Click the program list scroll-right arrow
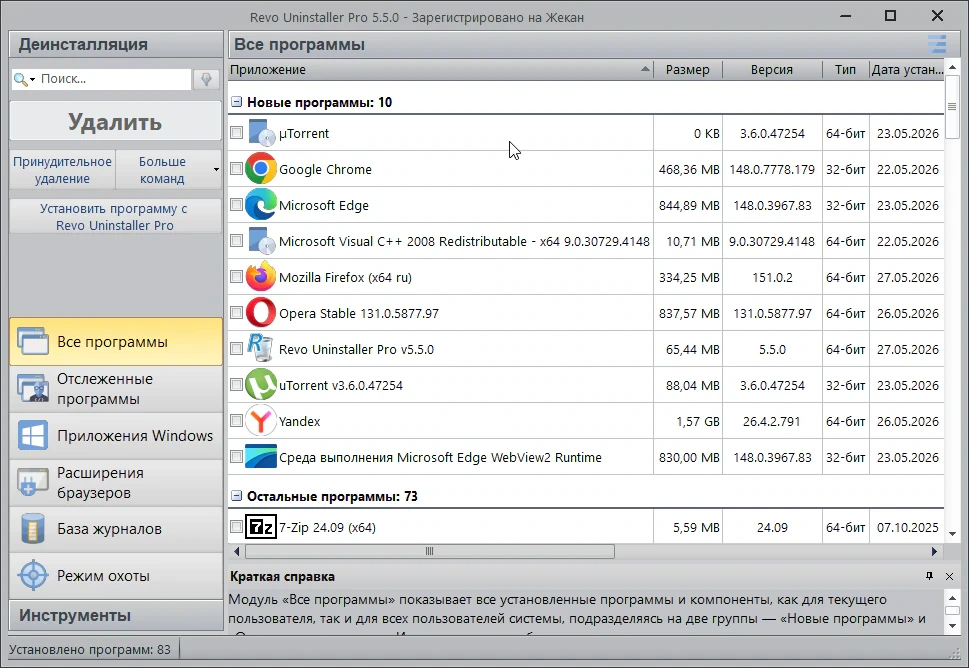Image resolution: width=969 pixels, height=668 pixels. tap(934, 551)
